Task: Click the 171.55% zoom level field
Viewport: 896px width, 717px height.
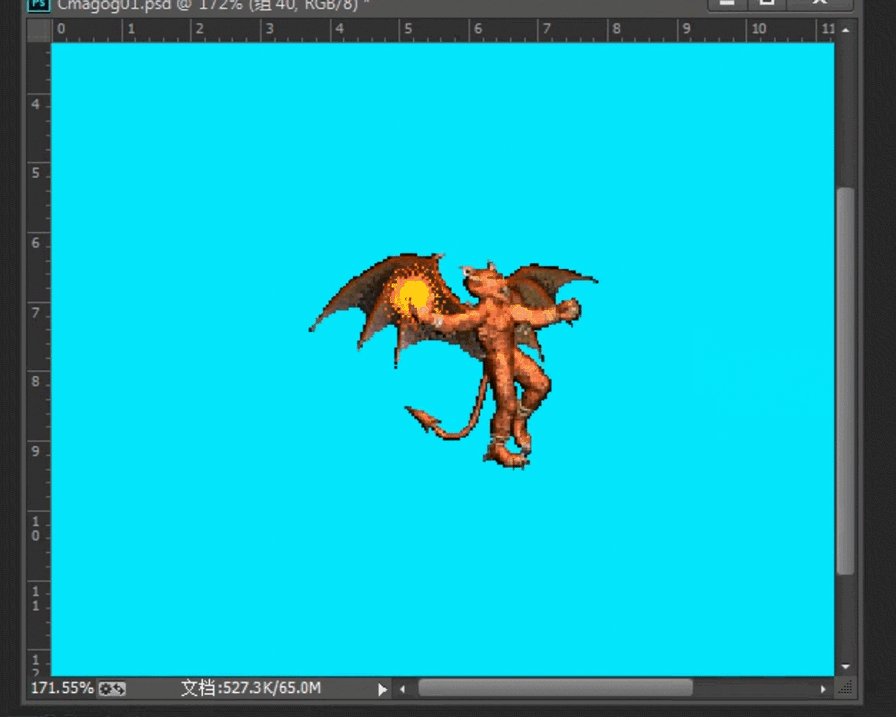Action: pos(62,688)
